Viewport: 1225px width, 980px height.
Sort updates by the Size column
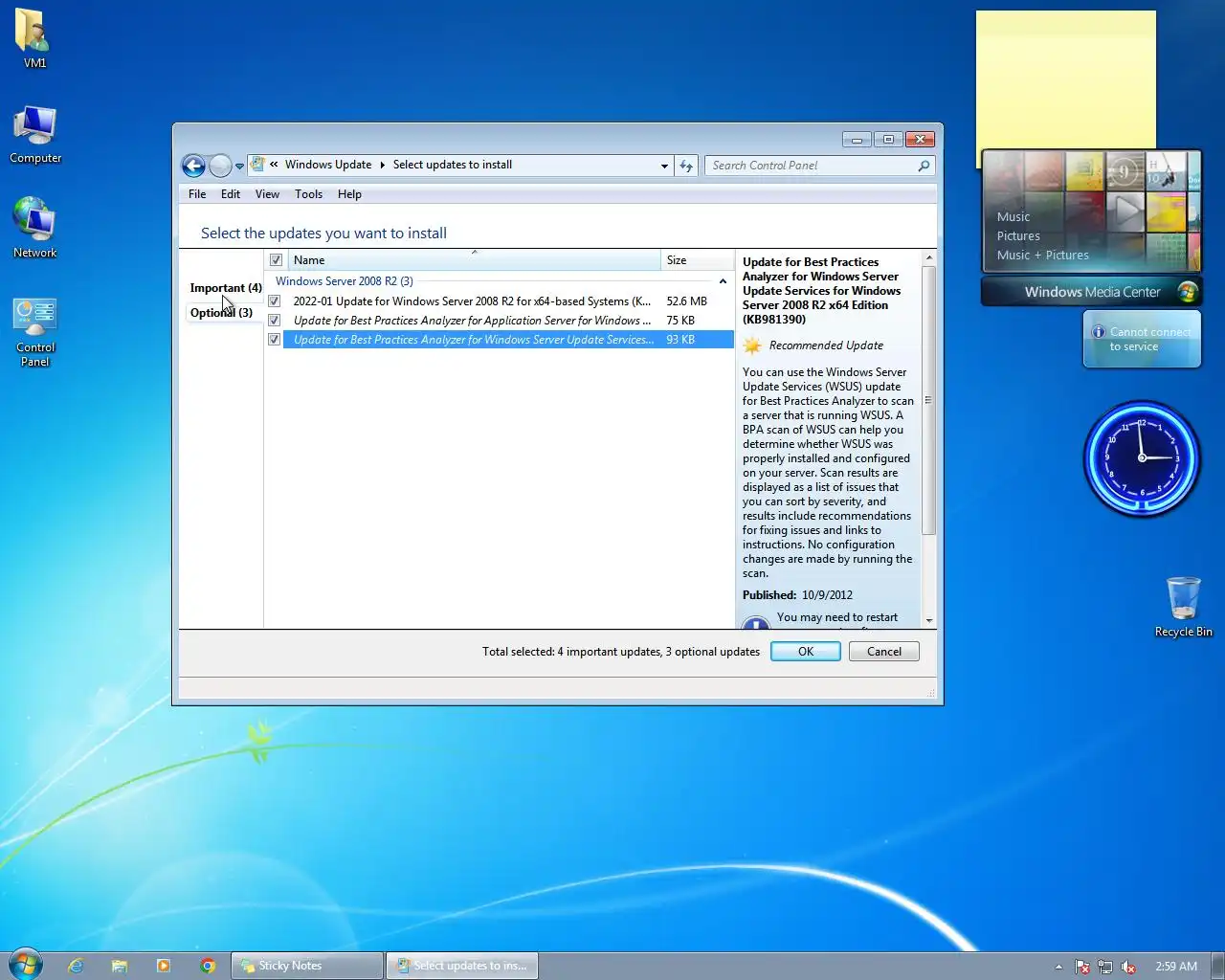coord(697,260)
